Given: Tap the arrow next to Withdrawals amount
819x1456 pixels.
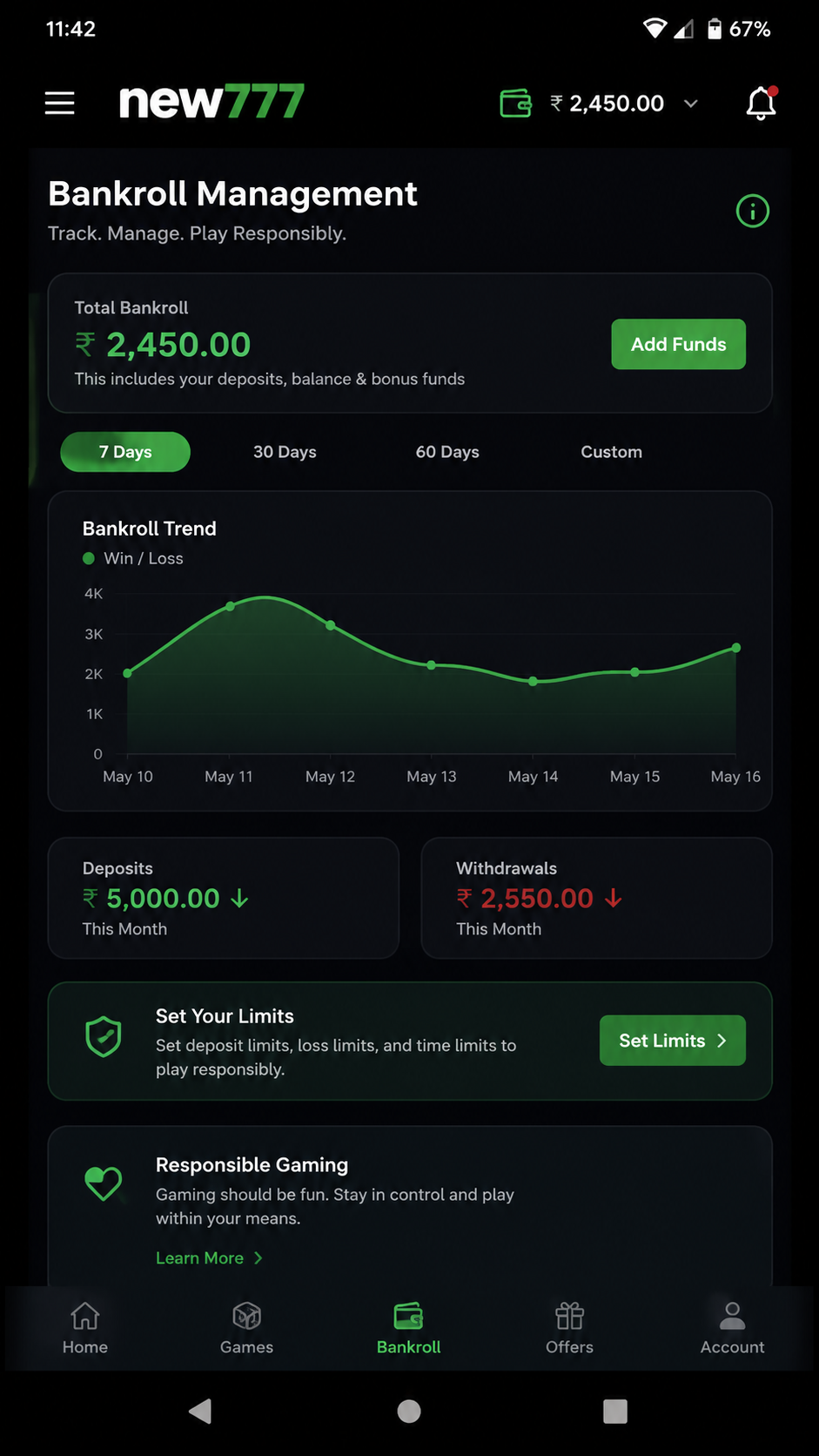Looking at the screenshot, I should [613, 898].
